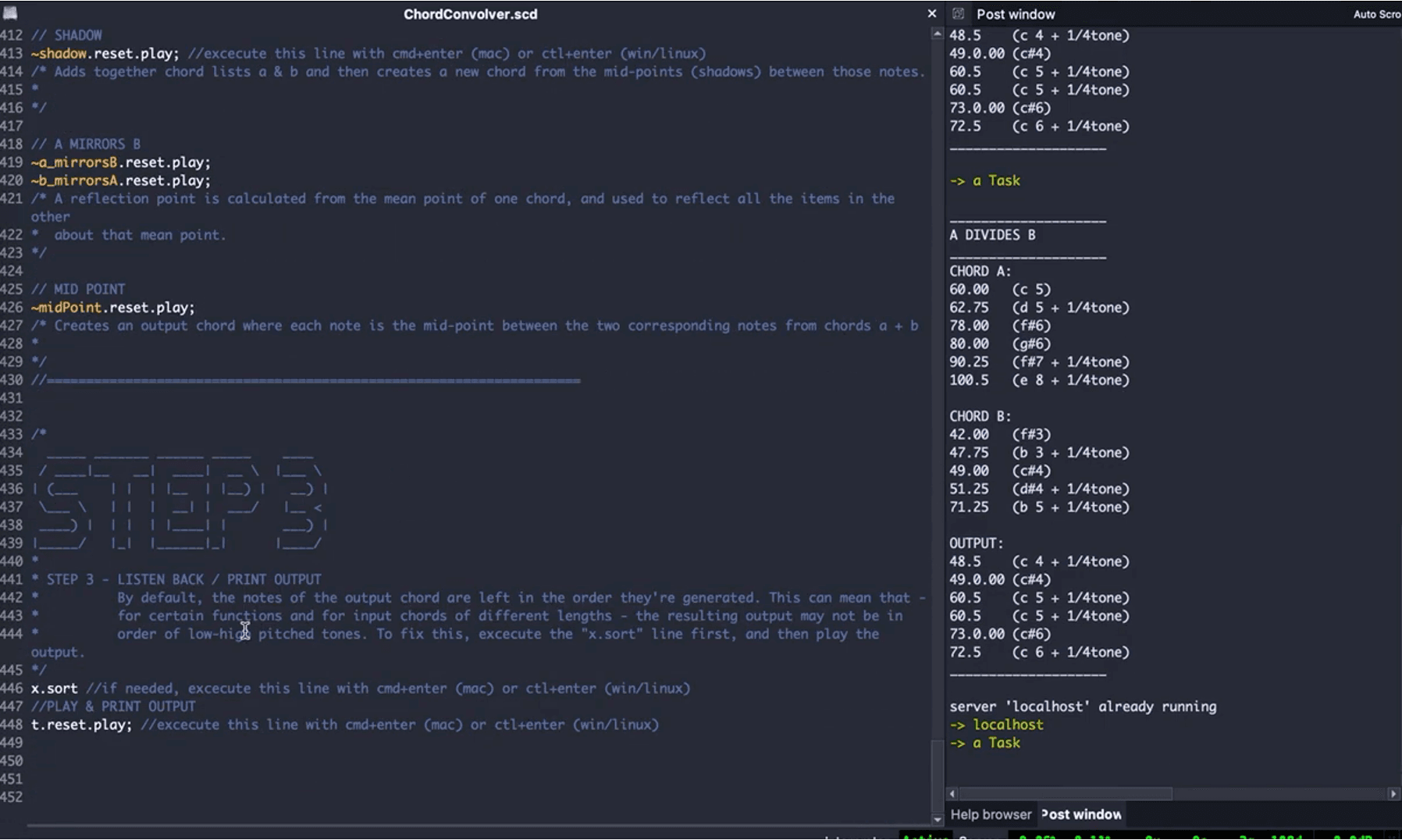The height and width of the screenshot is (840, 1402).
Task: Click the CHORD B: label
Action: [x=980, y=416]
